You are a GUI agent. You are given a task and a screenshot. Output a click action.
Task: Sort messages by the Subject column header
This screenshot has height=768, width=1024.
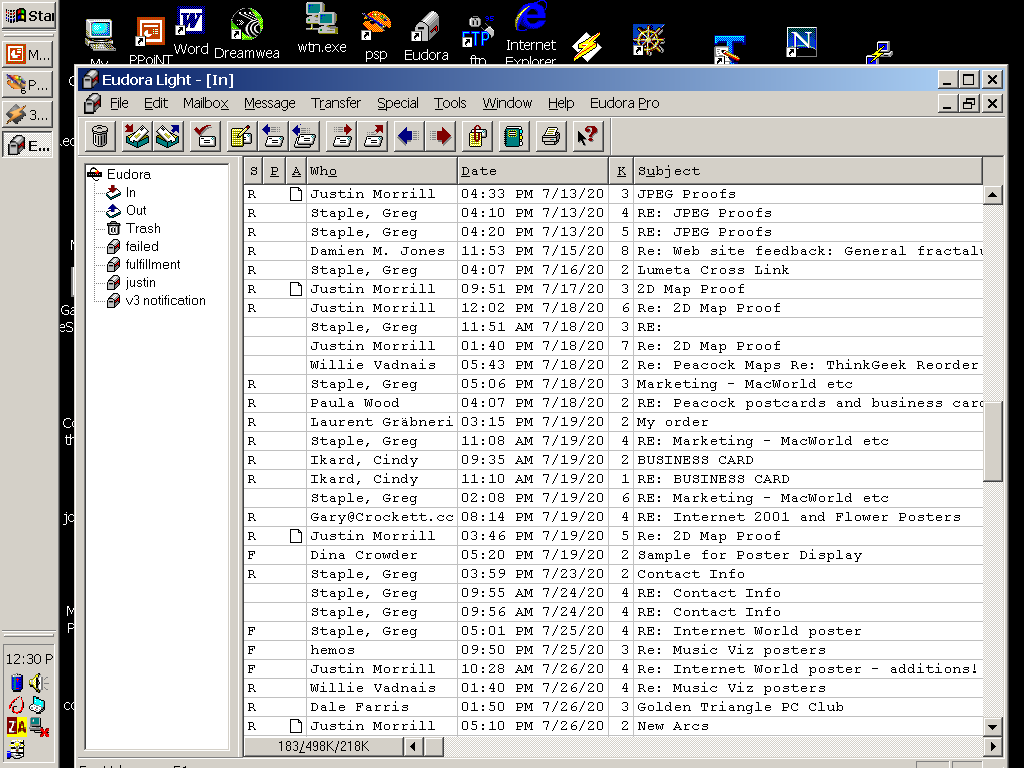808,171
